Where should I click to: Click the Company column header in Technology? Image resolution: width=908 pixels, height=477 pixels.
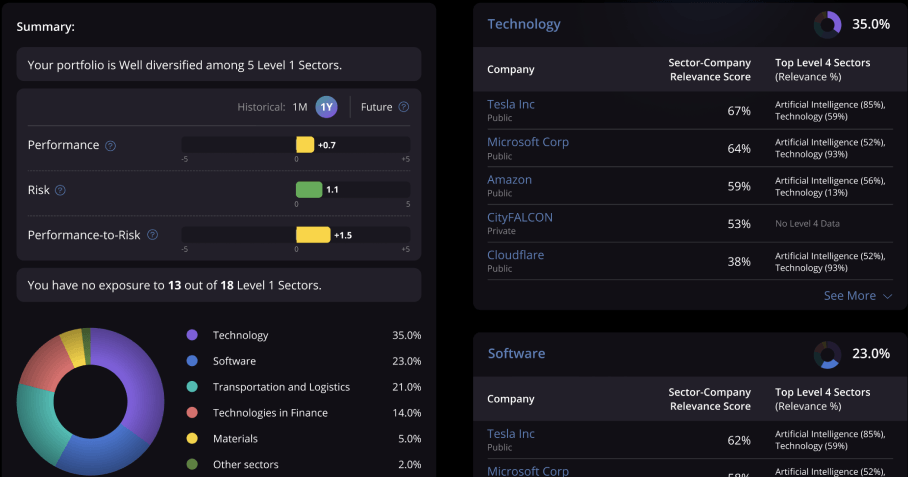point(511,69)
